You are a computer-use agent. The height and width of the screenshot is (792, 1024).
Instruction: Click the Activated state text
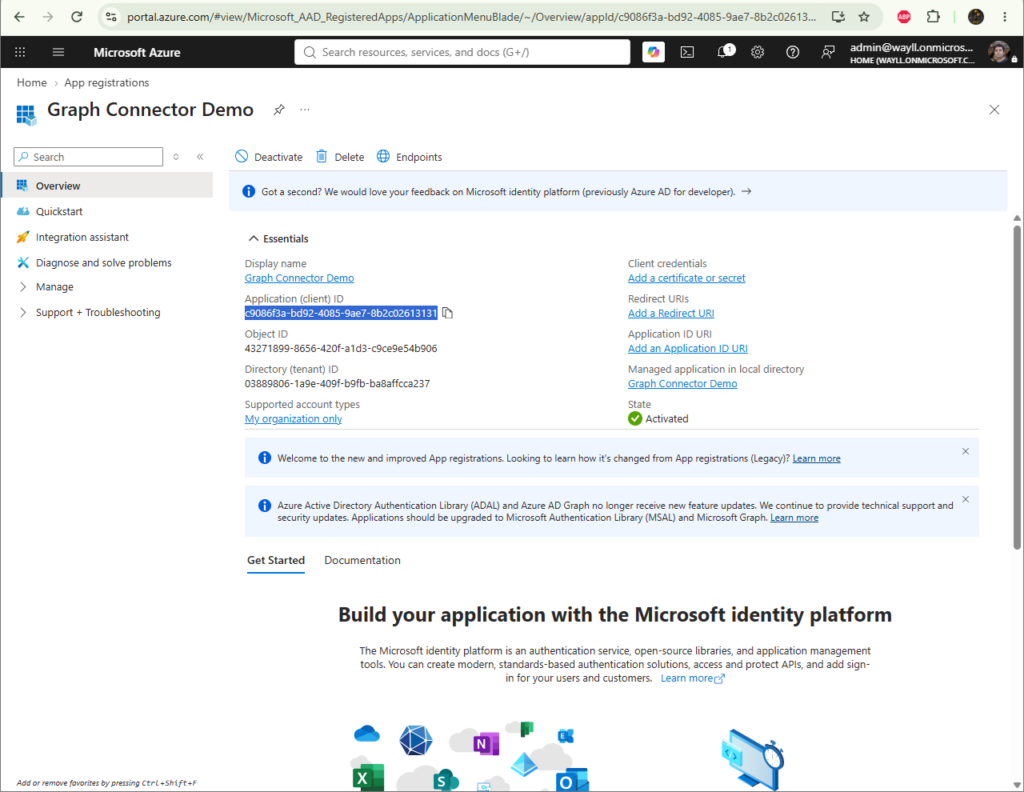(x=667, y=419)
